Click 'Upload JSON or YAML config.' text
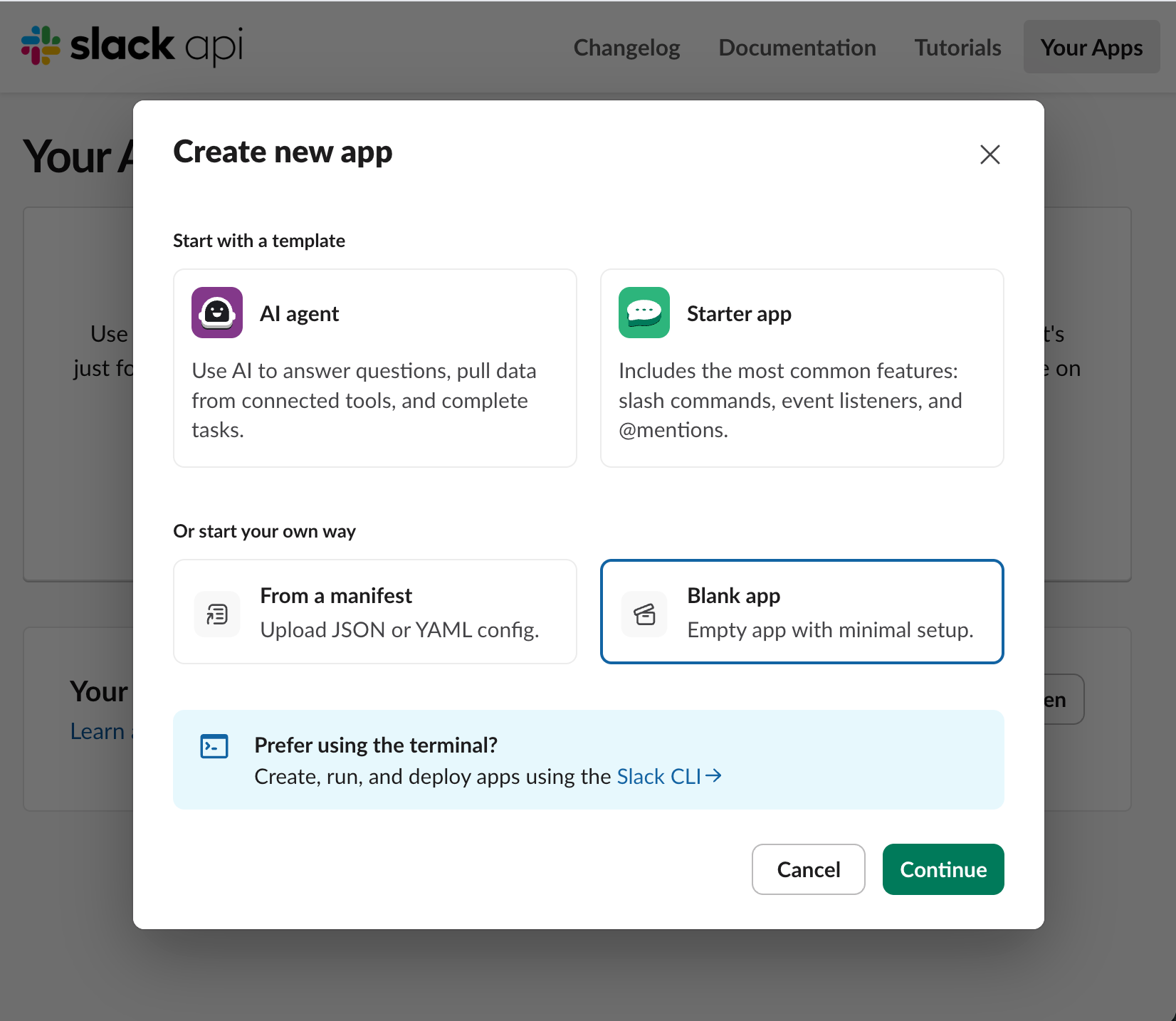 399,630
